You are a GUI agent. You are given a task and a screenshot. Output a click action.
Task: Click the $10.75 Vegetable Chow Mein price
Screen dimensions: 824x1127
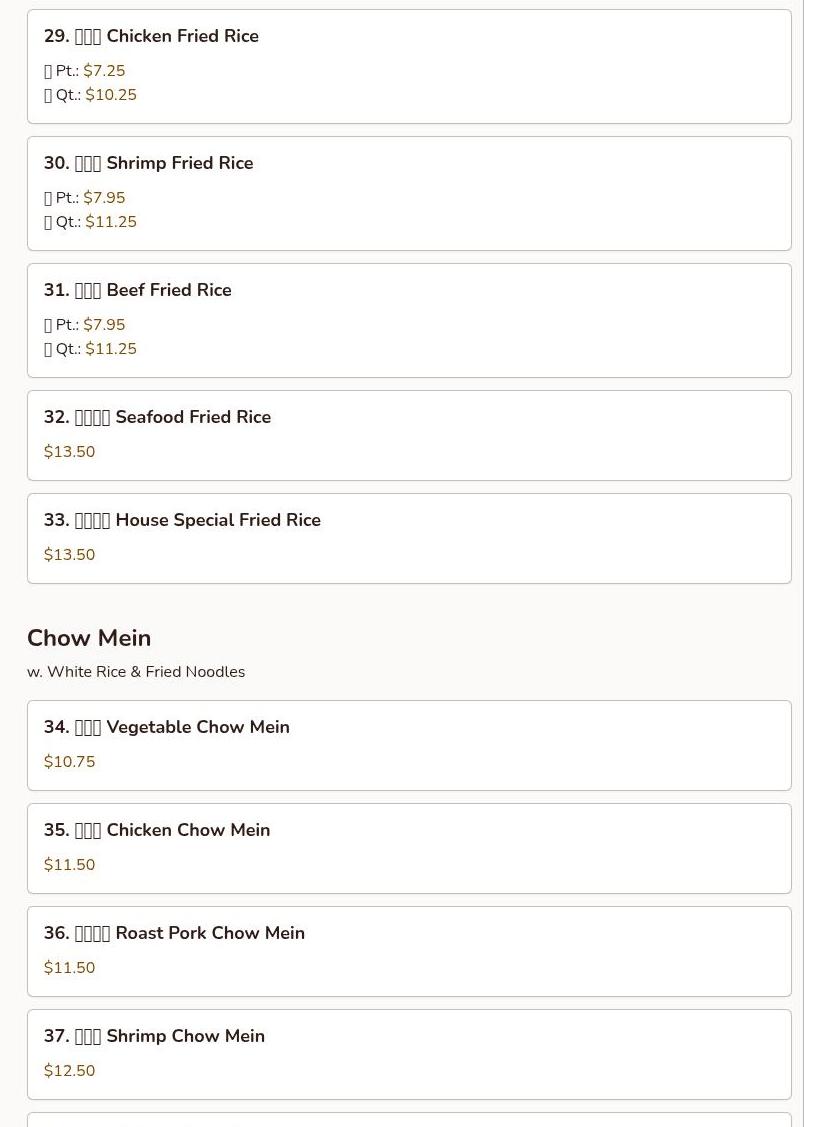pyautogui.click(x=69, y=762)
